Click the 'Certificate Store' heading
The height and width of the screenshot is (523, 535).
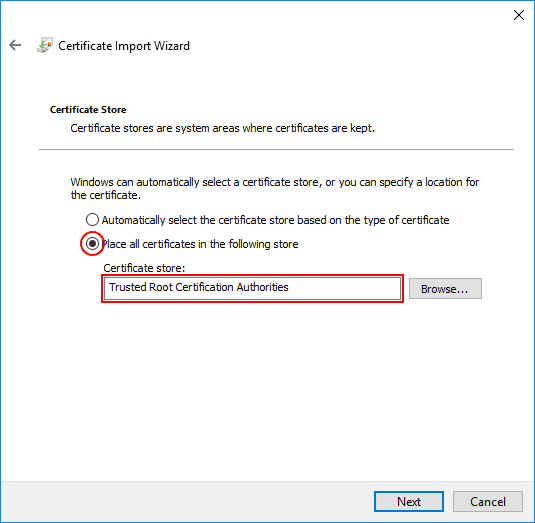(88, 110)
